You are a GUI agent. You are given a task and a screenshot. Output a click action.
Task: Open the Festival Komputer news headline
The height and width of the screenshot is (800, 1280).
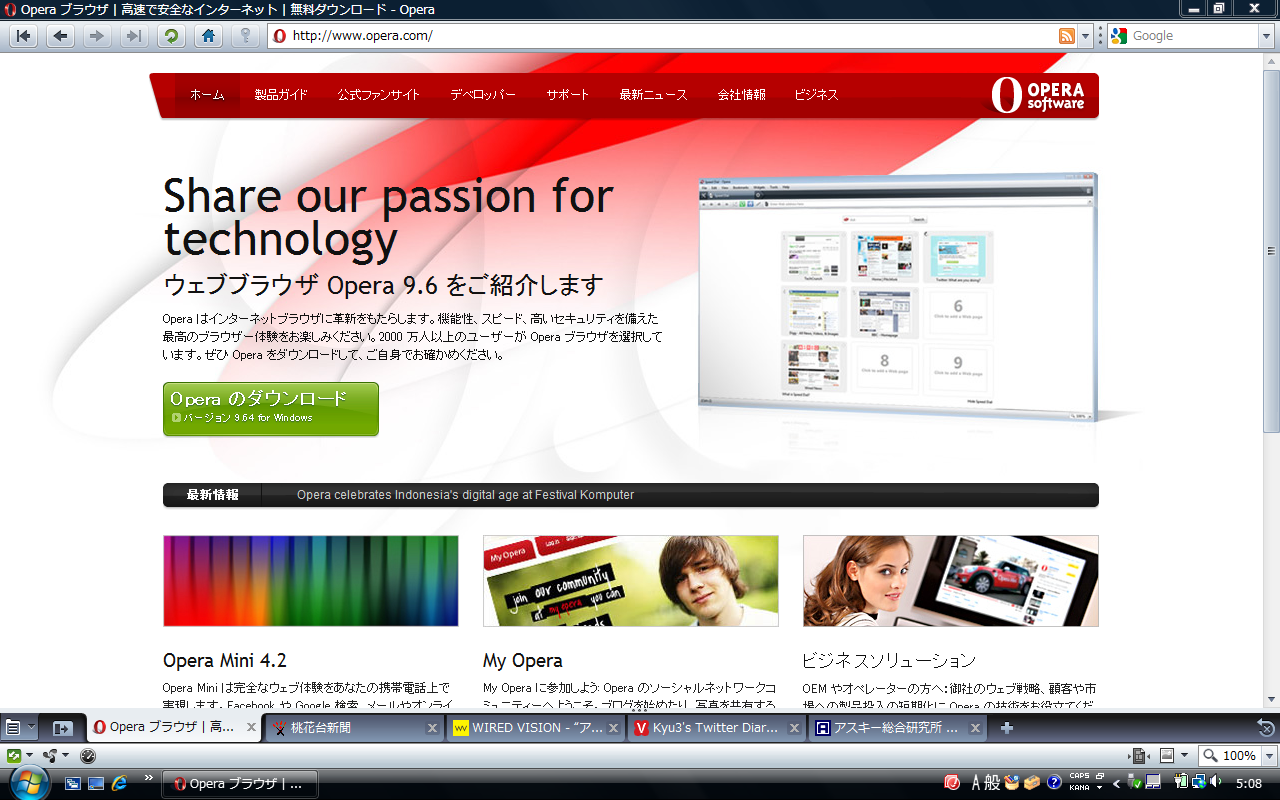tap(465, 495)
